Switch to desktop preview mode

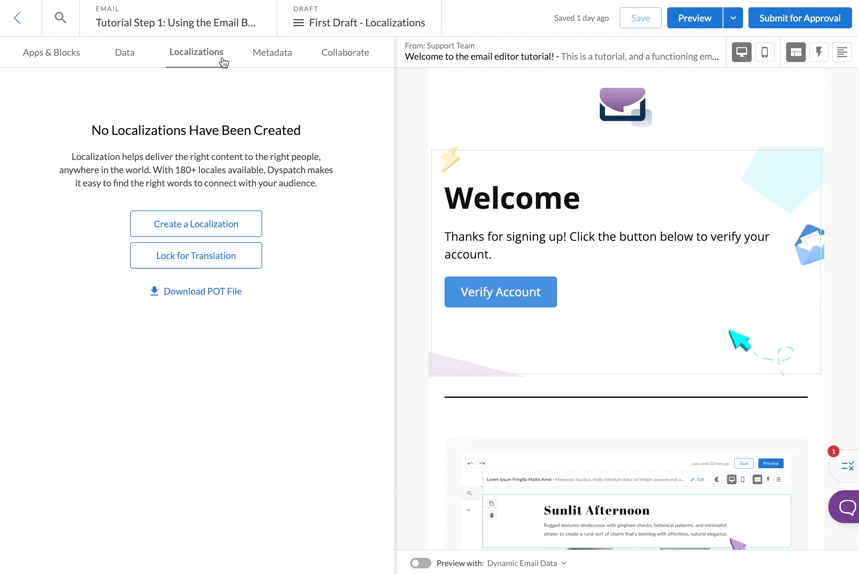pos(741,52)
